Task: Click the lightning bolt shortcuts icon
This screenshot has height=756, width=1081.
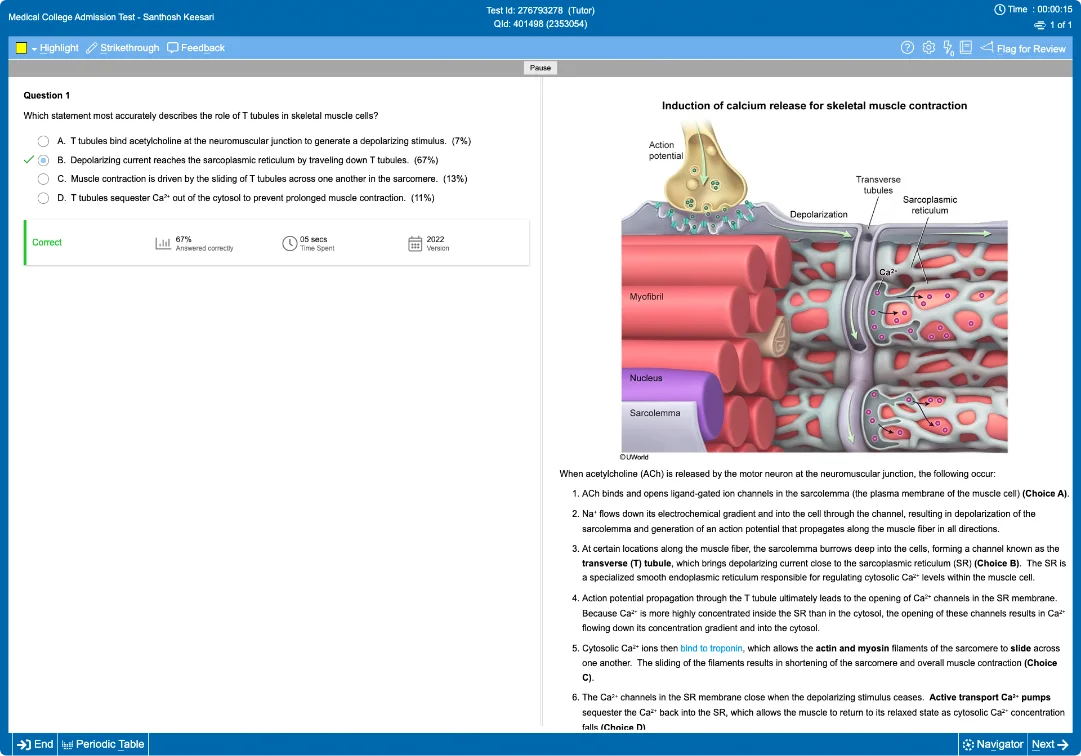Action: point(948,48)
